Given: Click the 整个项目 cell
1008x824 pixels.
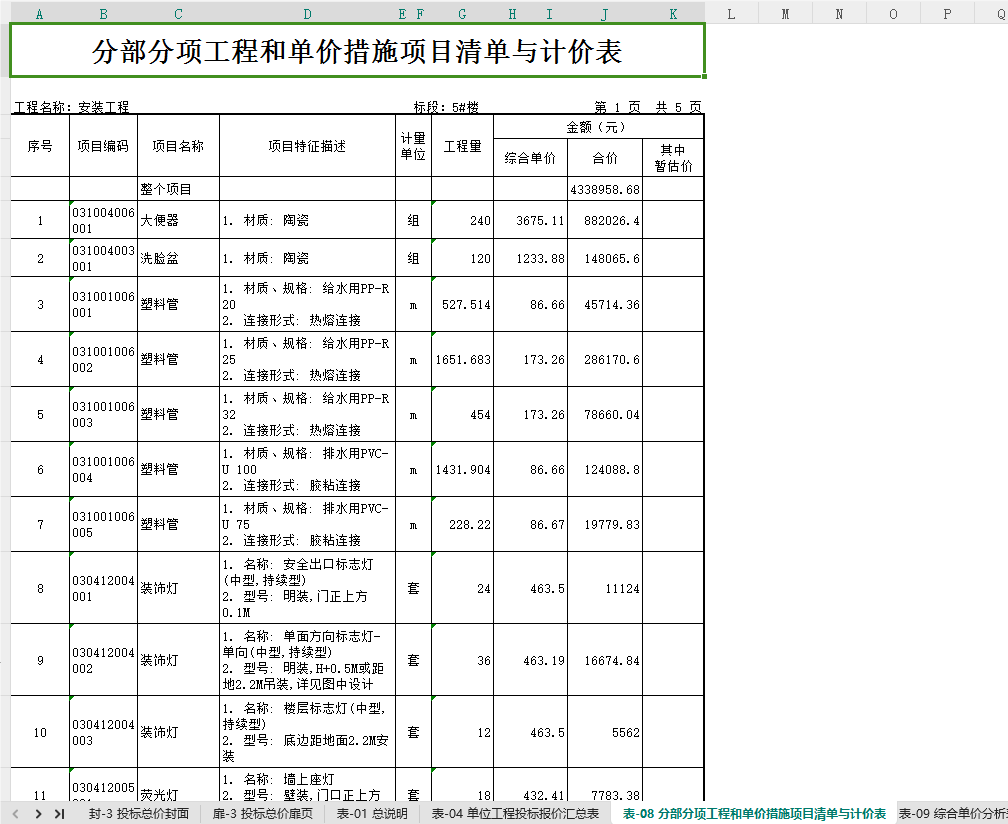Looking at the screenshot, I should click(178, 189).
